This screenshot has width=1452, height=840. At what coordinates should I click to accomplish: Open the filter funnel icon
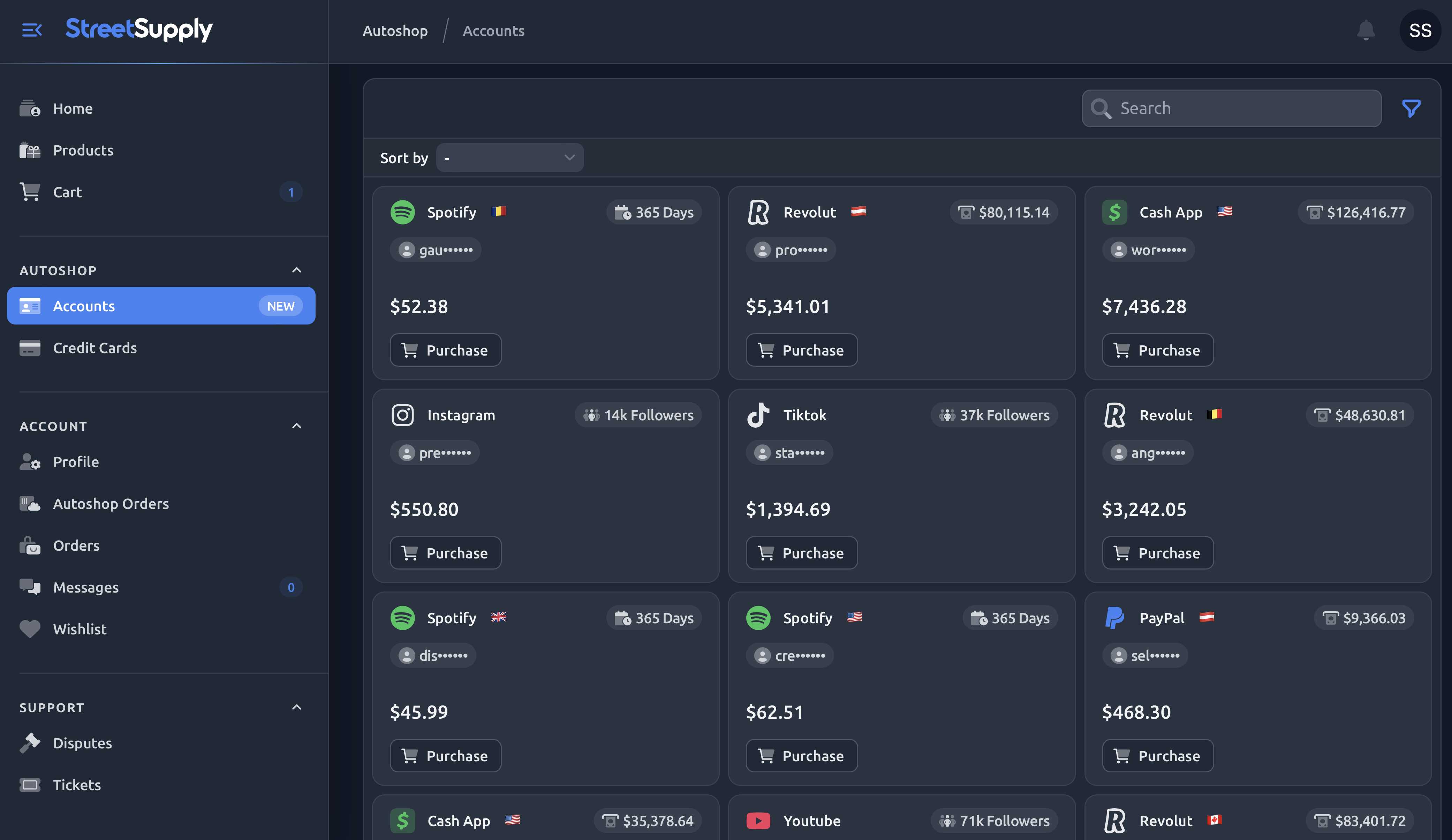tap(1411, 108)
